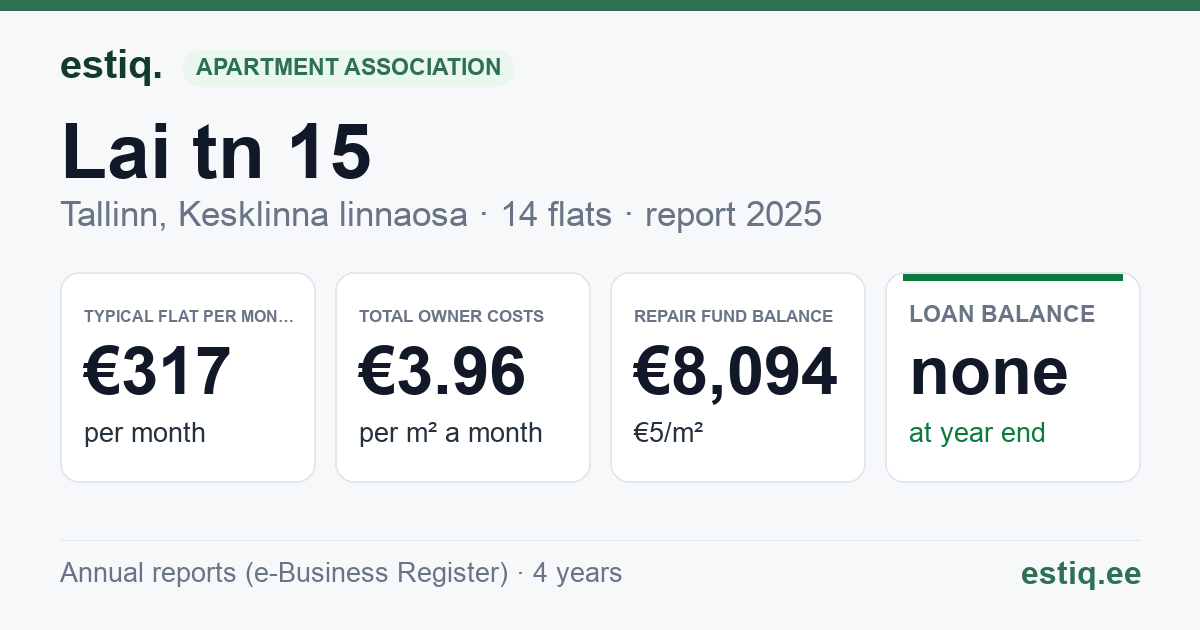This screenshot has width=1200, height=630.
Task: Open the Total owner costs card
Action: coord(463,377)
